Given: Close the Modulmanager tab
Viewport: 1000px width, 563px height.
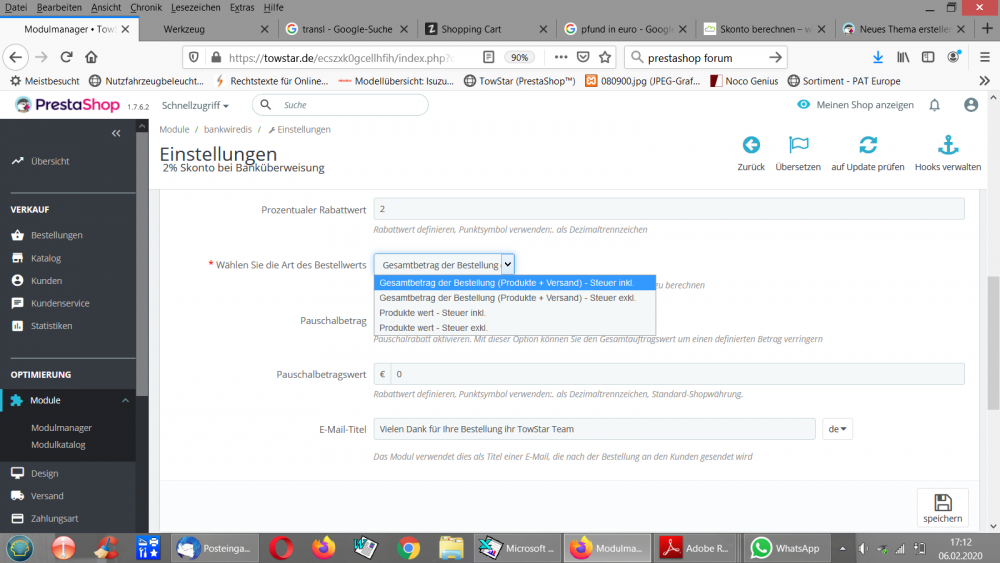Looking at the screenshot, I should click(x=126, y=29).
